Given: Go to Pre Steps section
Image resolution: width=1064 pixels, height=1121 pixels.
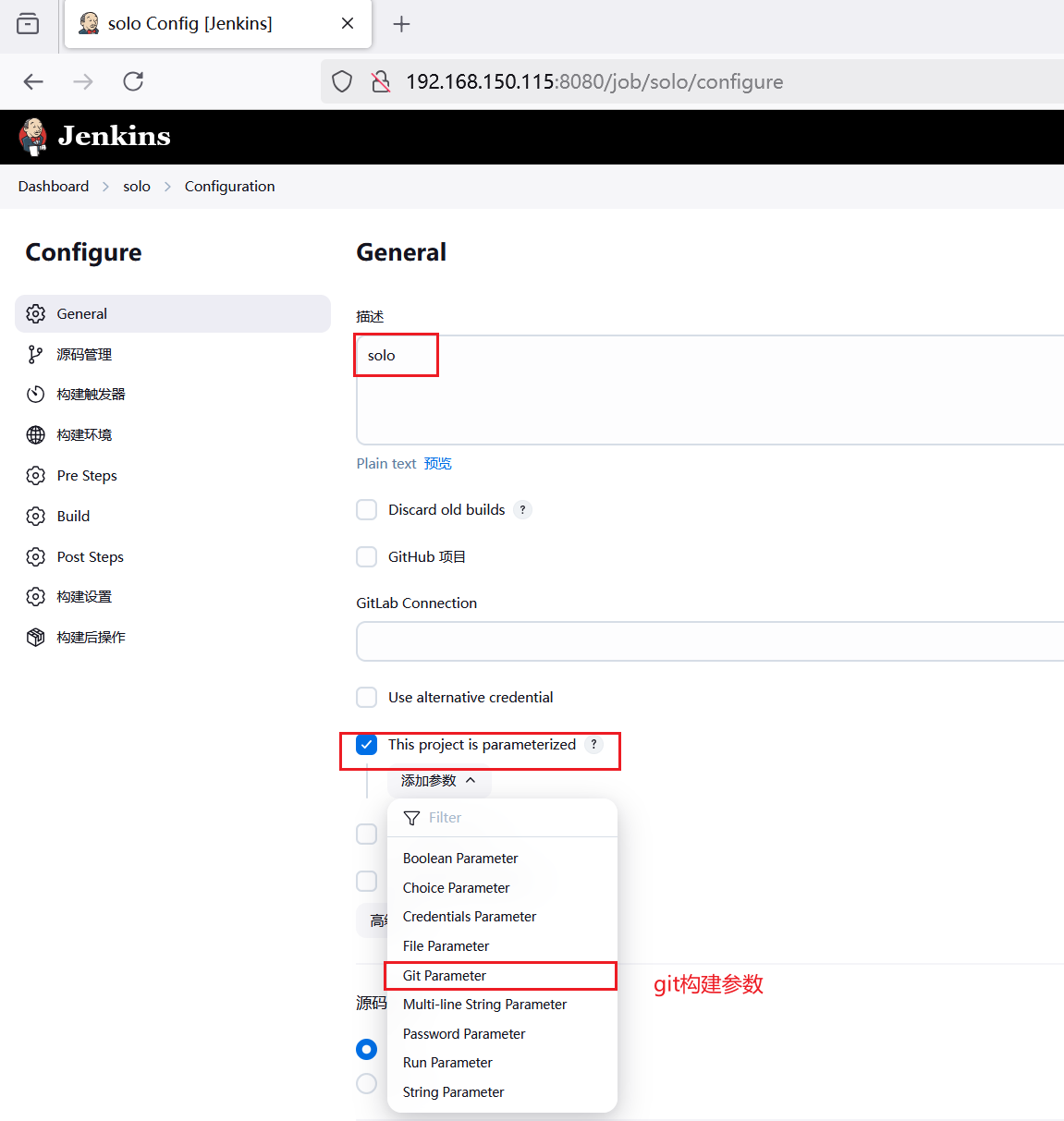Looking at the screenshot, I should [x=173, y=475].
